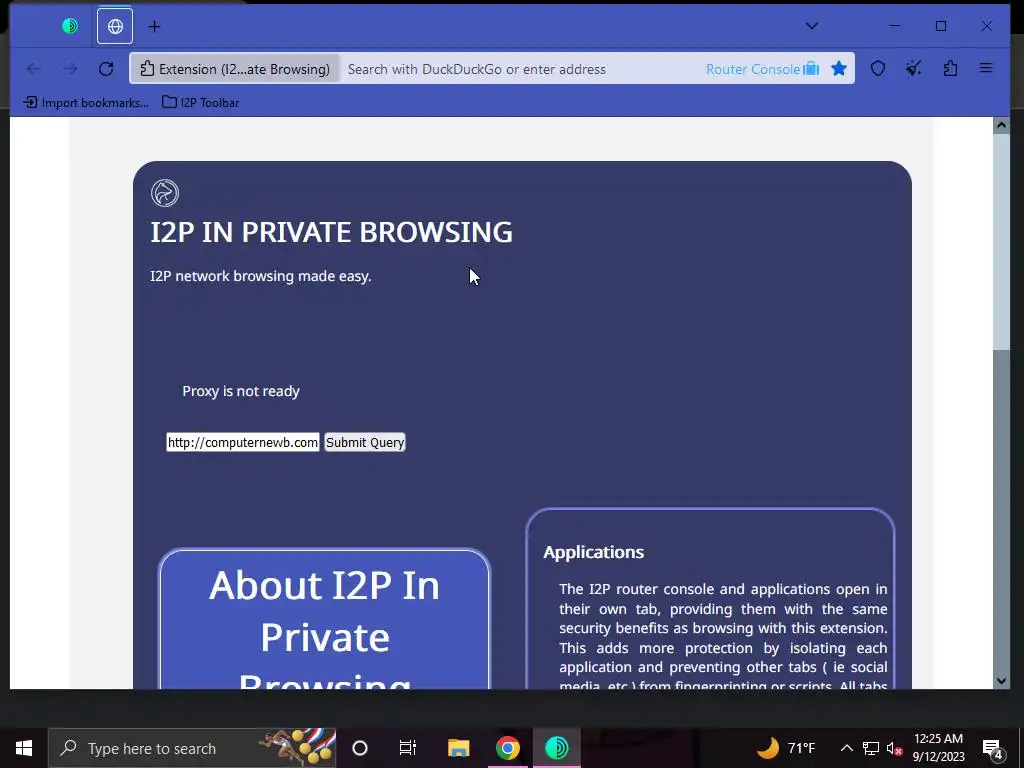
Task: Toggle the bookmark star icon
Action: (x=839, y=69)
